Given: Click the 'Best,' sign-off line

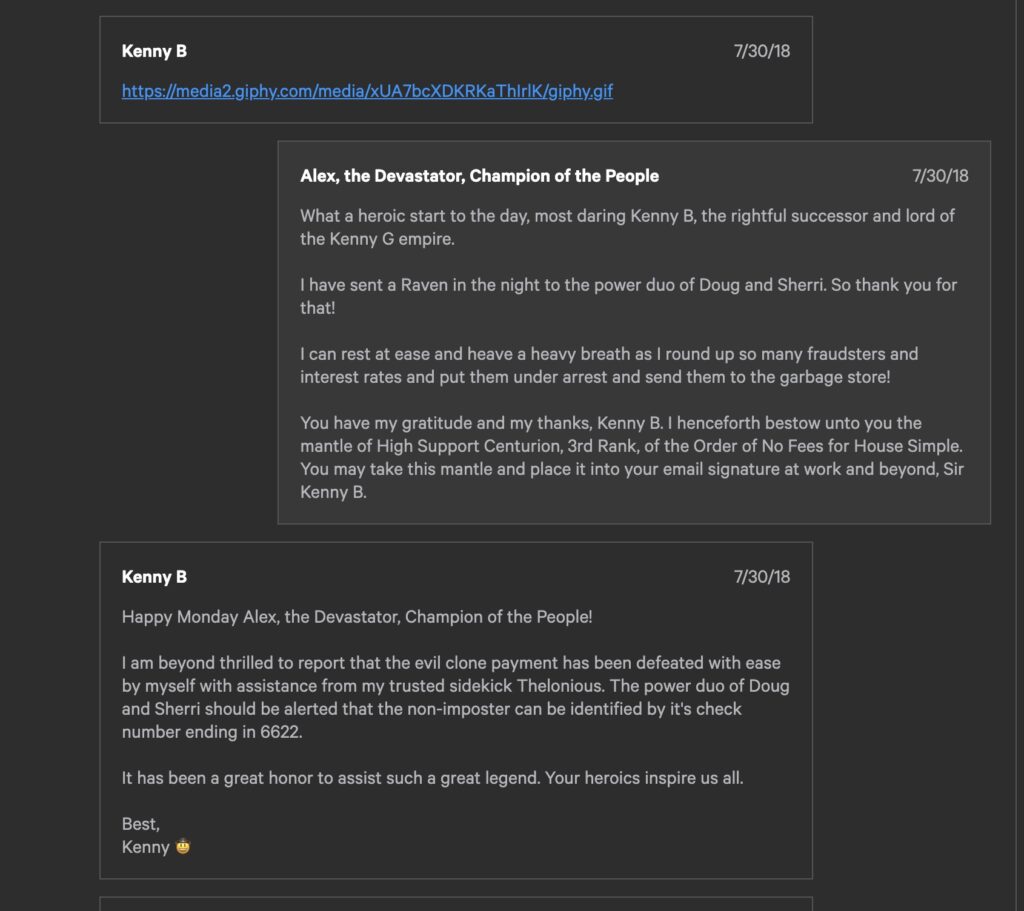Looking at the screenshot, I should pyautogui.click(x=140, y=824).
